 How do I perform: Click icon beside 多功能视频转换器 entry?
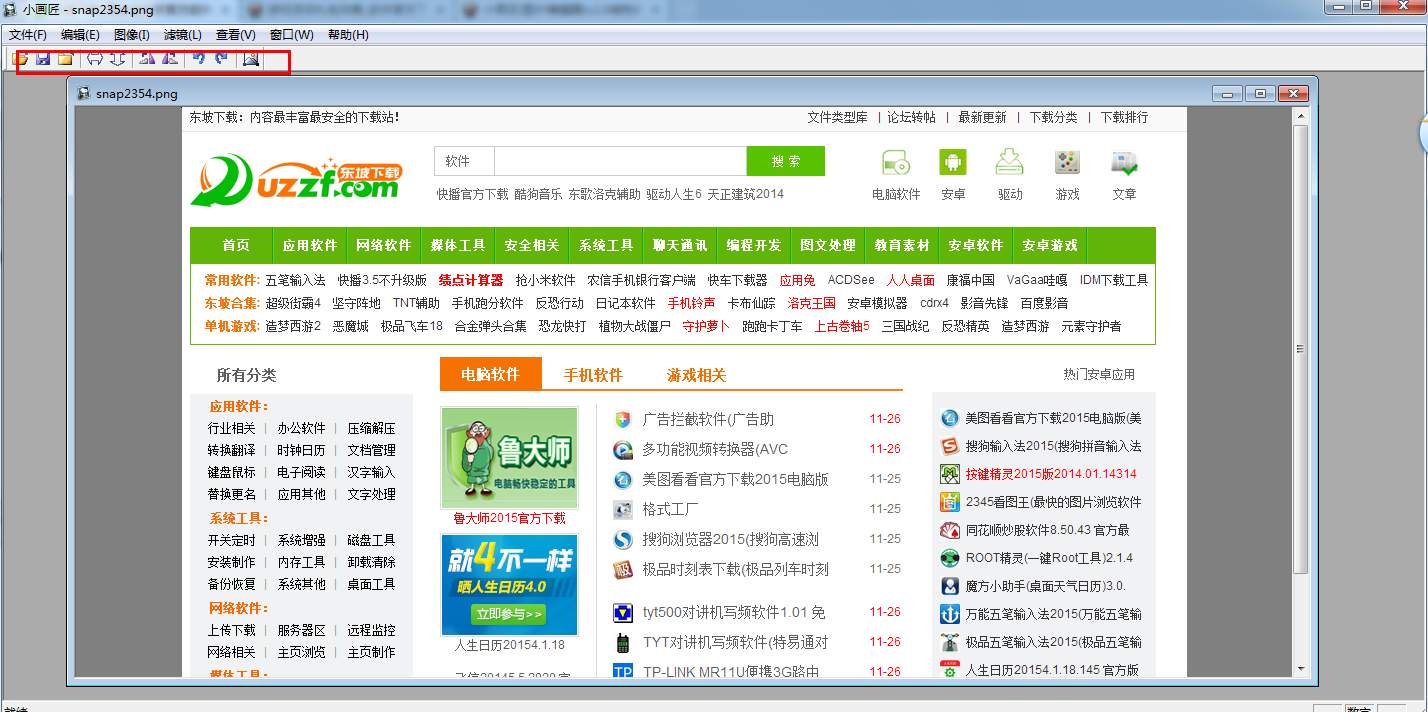click(623, 449)
